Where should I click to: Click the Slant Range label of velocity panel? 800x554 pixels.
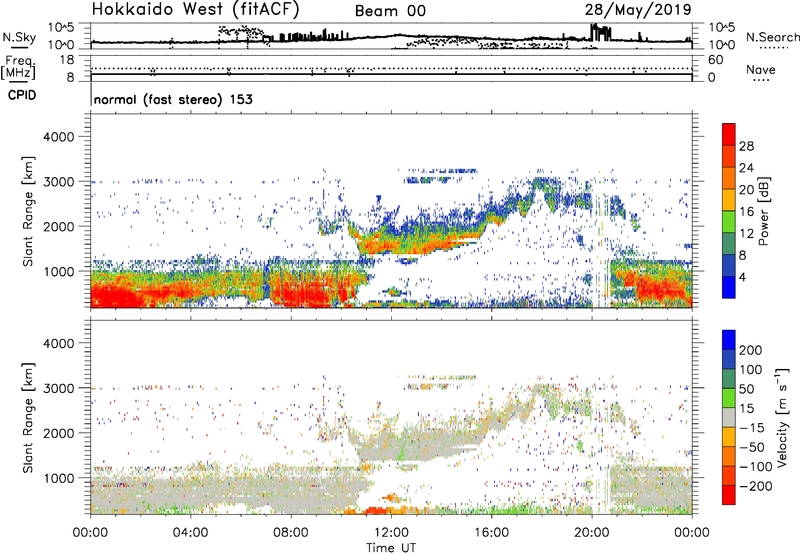pyautogui.click(x=28, y=418)
